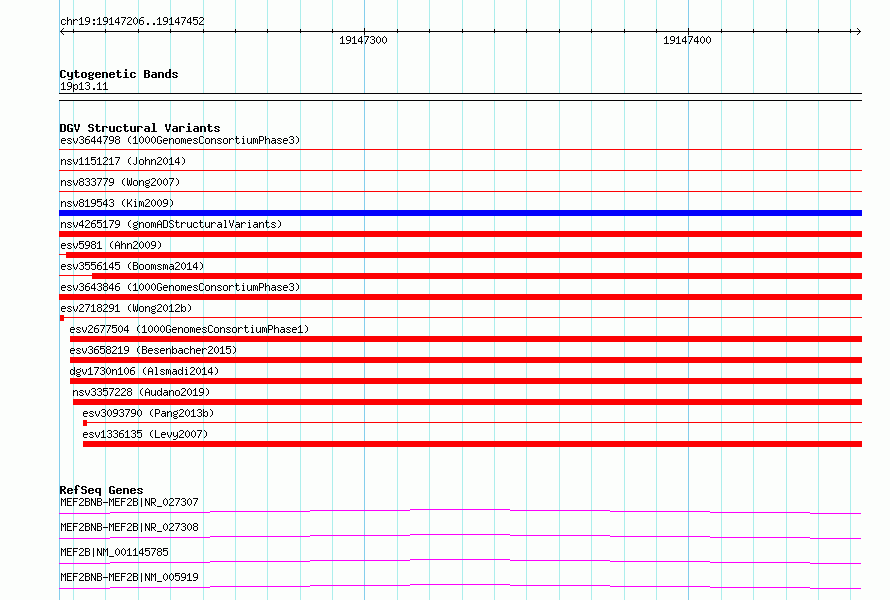
Task: Open variant esv3556145 (Boomsma2014)
Action: coord(132,266)
